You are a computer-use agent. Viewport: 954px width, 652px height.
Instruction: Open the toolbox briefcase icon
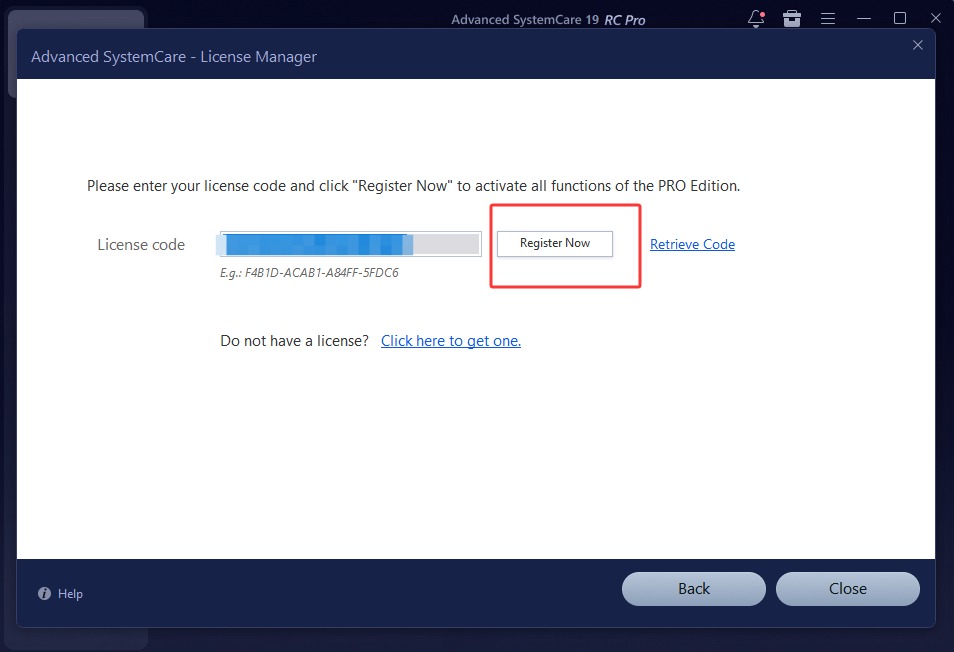(792, 19)
